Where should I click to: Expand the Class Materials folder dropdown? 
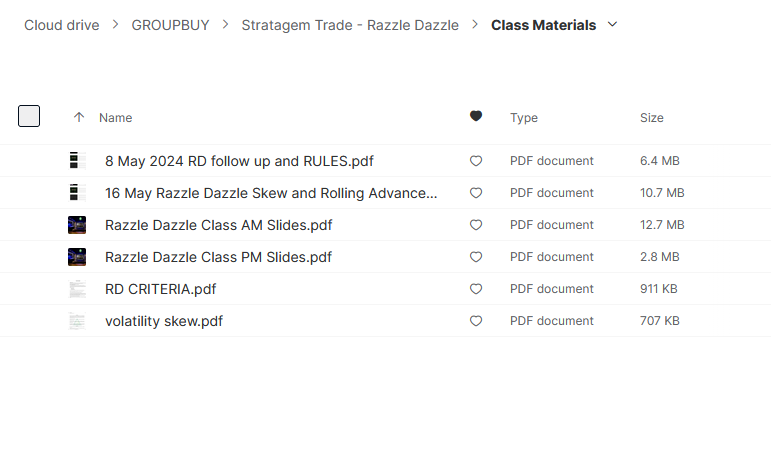pyautogui.click(x=613, y=25)
